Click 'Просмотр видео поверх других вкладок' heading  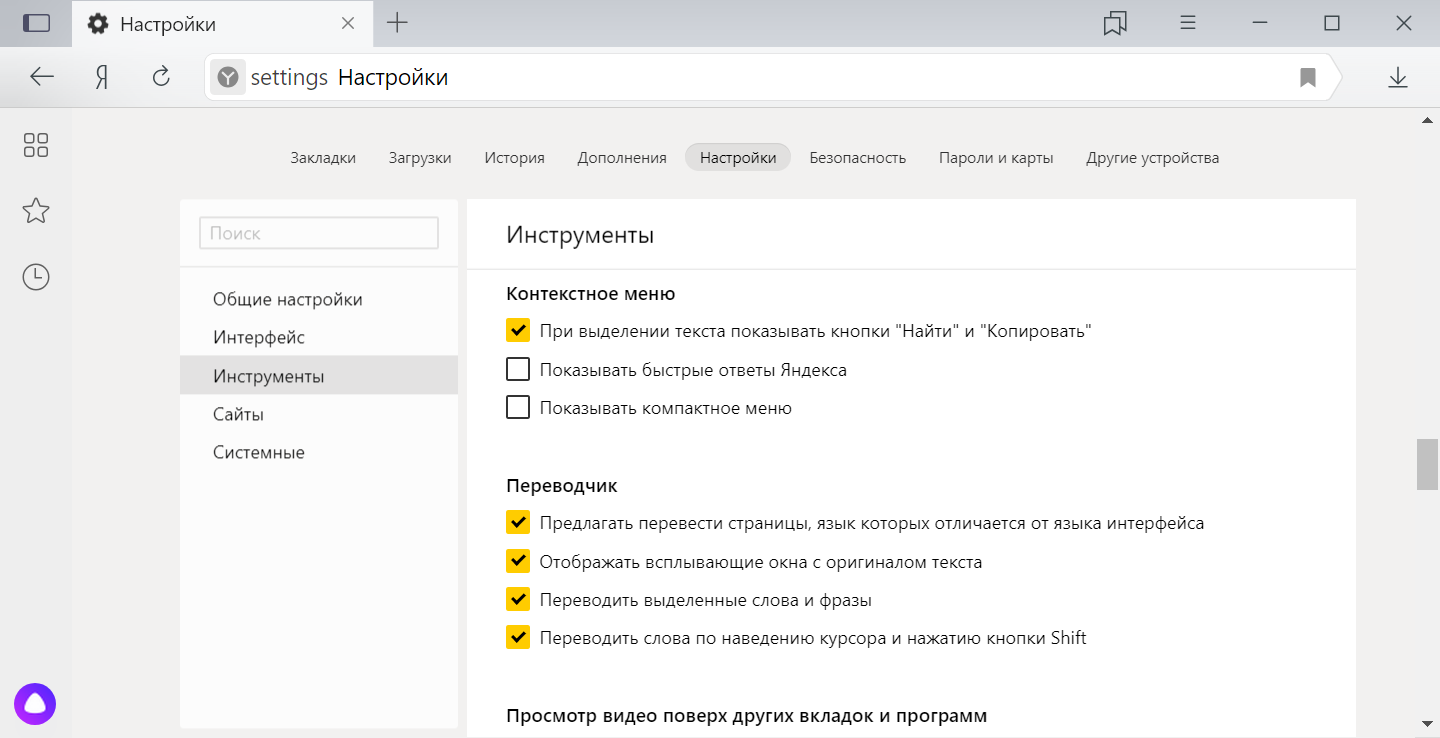(747, 716)
